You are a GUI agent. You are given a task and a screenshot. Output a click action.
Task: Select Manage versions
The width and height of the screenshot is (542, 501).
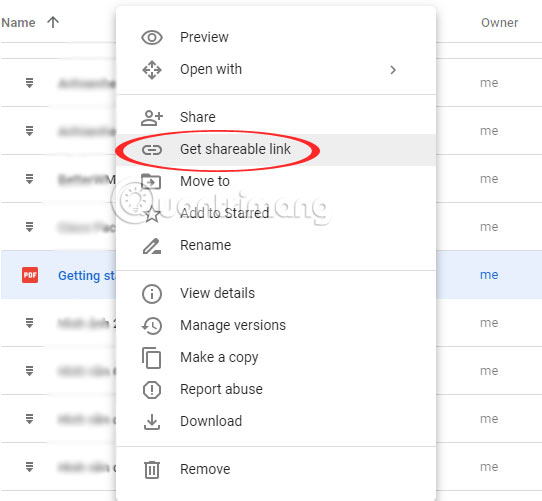click(x=276, y=325)
